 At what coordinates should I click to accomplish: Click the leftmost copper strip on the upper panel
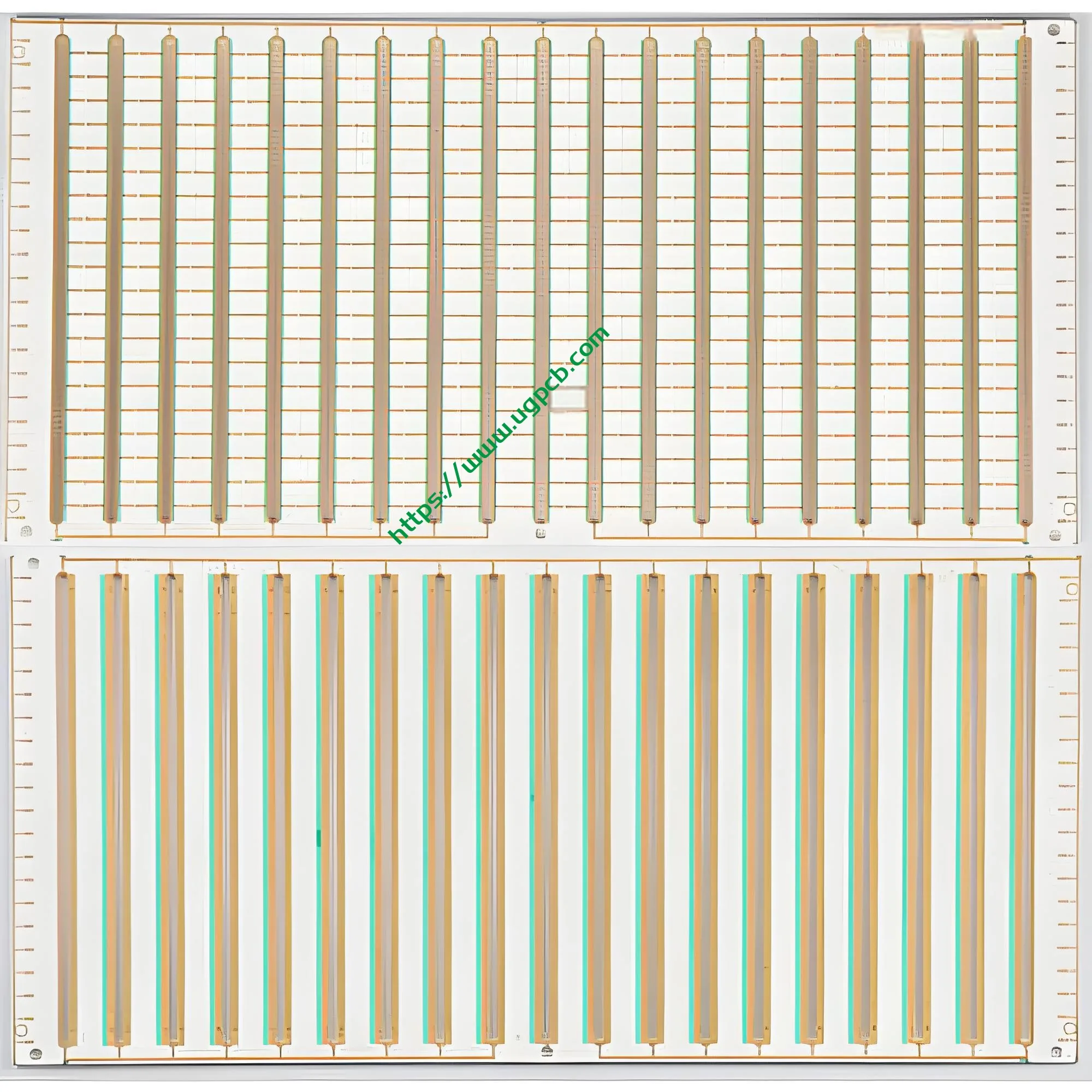tap(61, 283)
